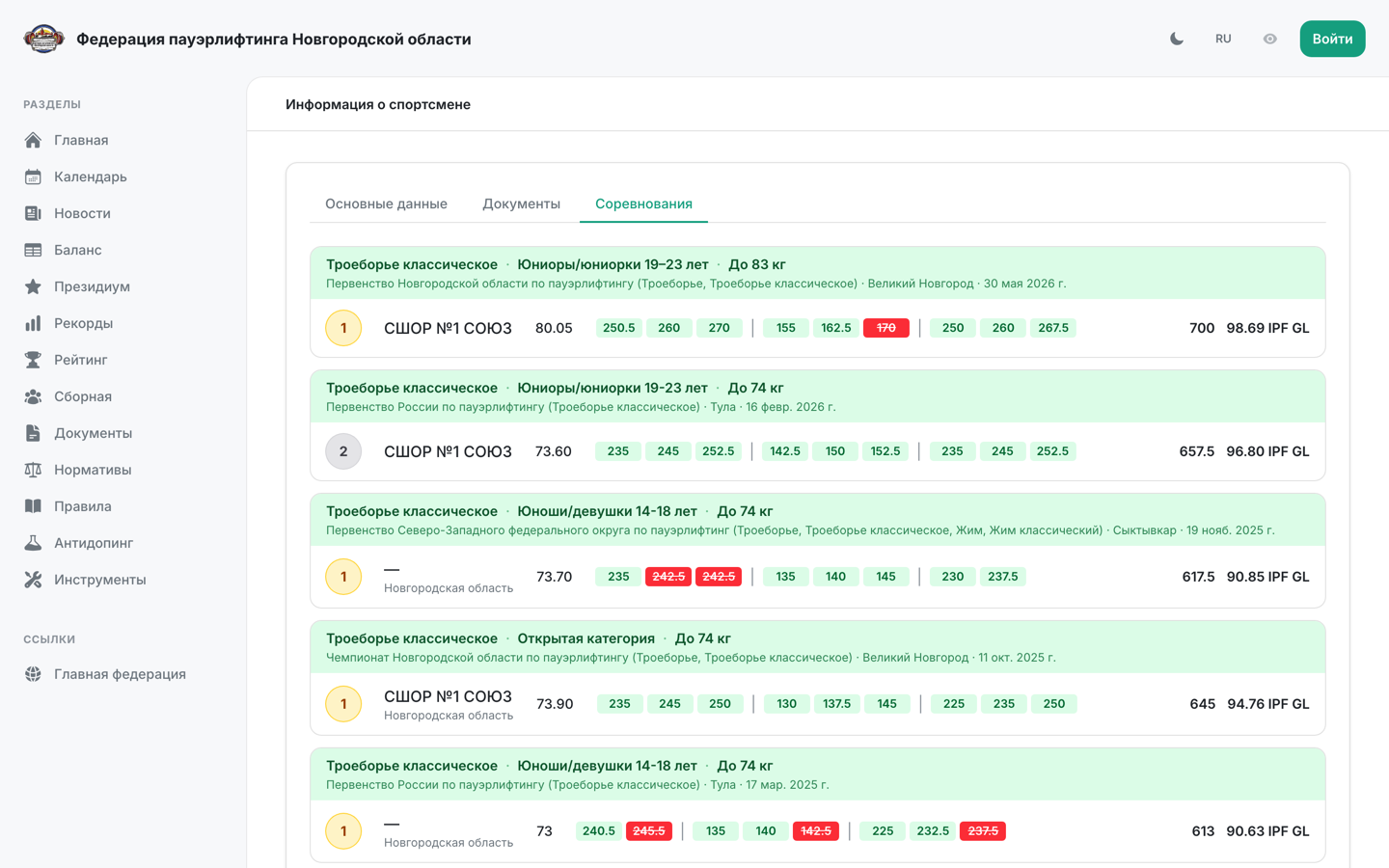Click the federation logo in the header
The image size is (1389, 868).
tap(43, 39)
